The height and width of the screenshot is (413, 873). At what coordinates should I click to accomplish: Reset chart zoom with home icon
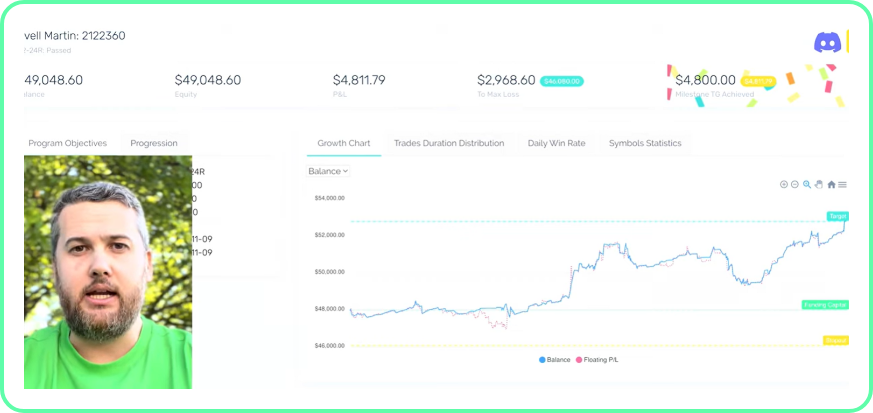[831, 184]
